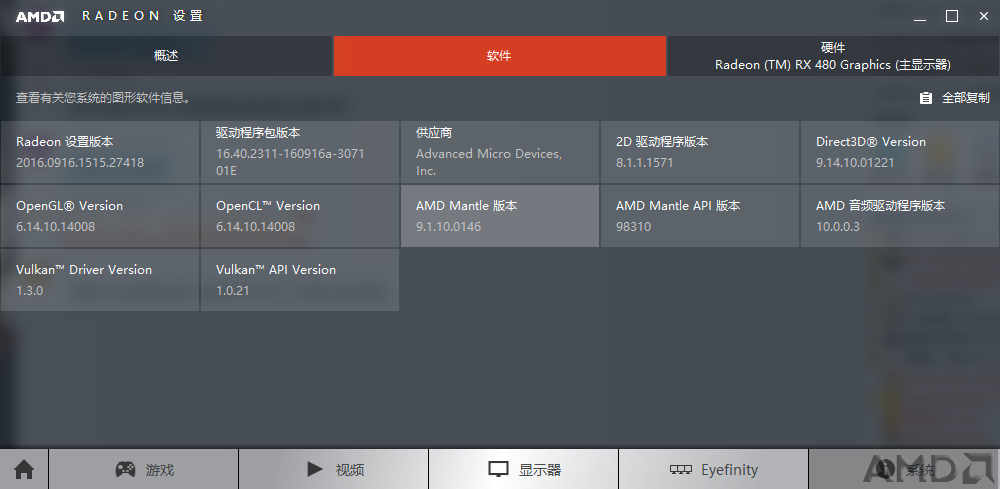Click the value 98310
This screenshot has height=489, width=1000.
click(x=633, y=226)
